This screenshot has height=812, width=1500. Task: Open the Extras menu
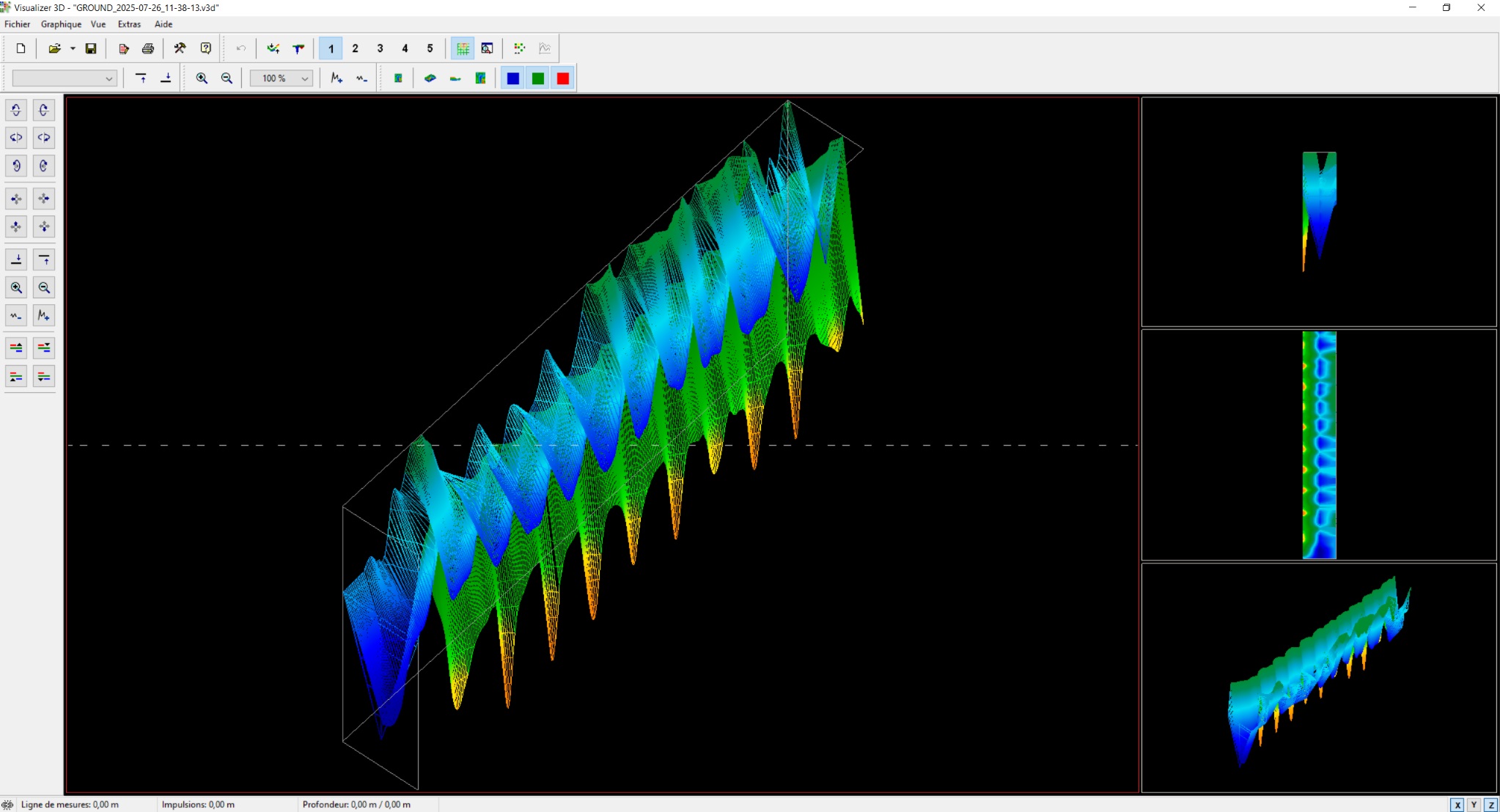pos(129,24)
